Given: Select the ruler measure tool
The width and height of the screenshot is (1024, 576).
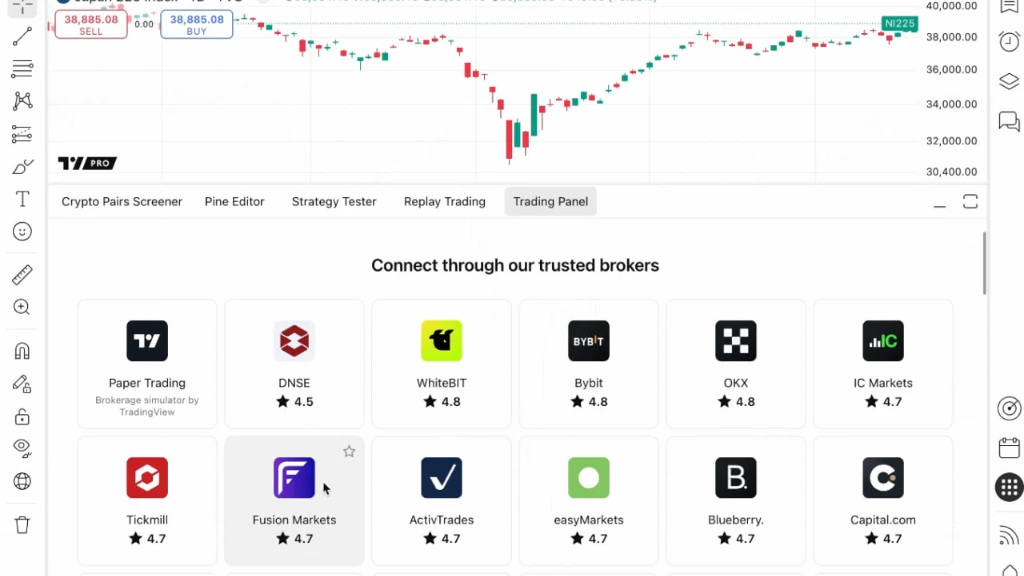Looking at the screenshot, I should (x=22, y=275).
